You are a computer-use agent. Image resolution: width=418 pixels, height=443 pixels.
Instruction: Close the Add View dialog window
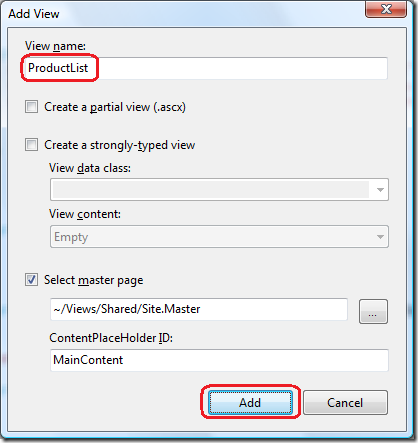coord(386,9)
